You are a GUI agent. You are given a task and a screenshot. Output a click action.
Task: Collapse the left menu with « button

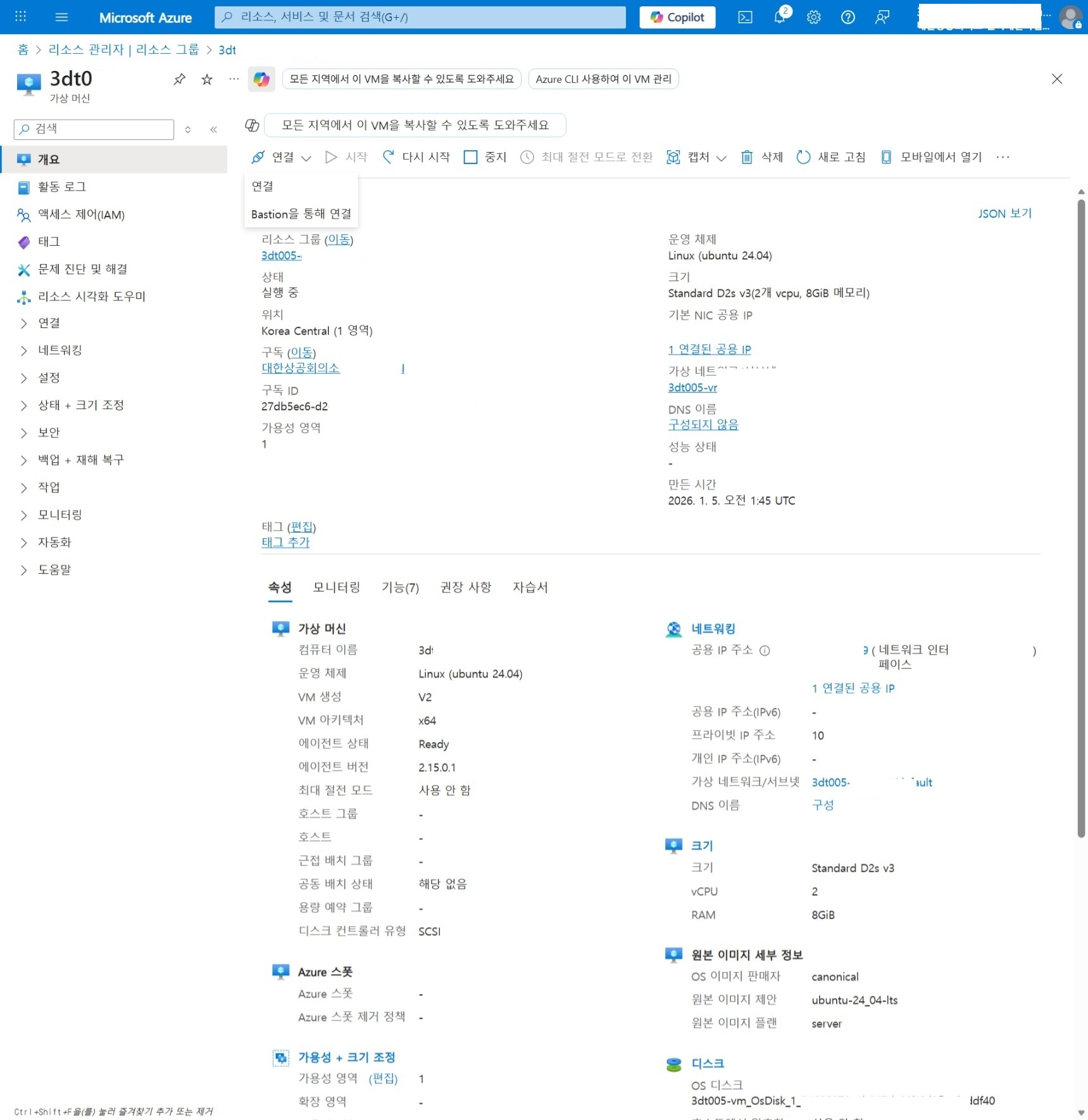(213, 129)
